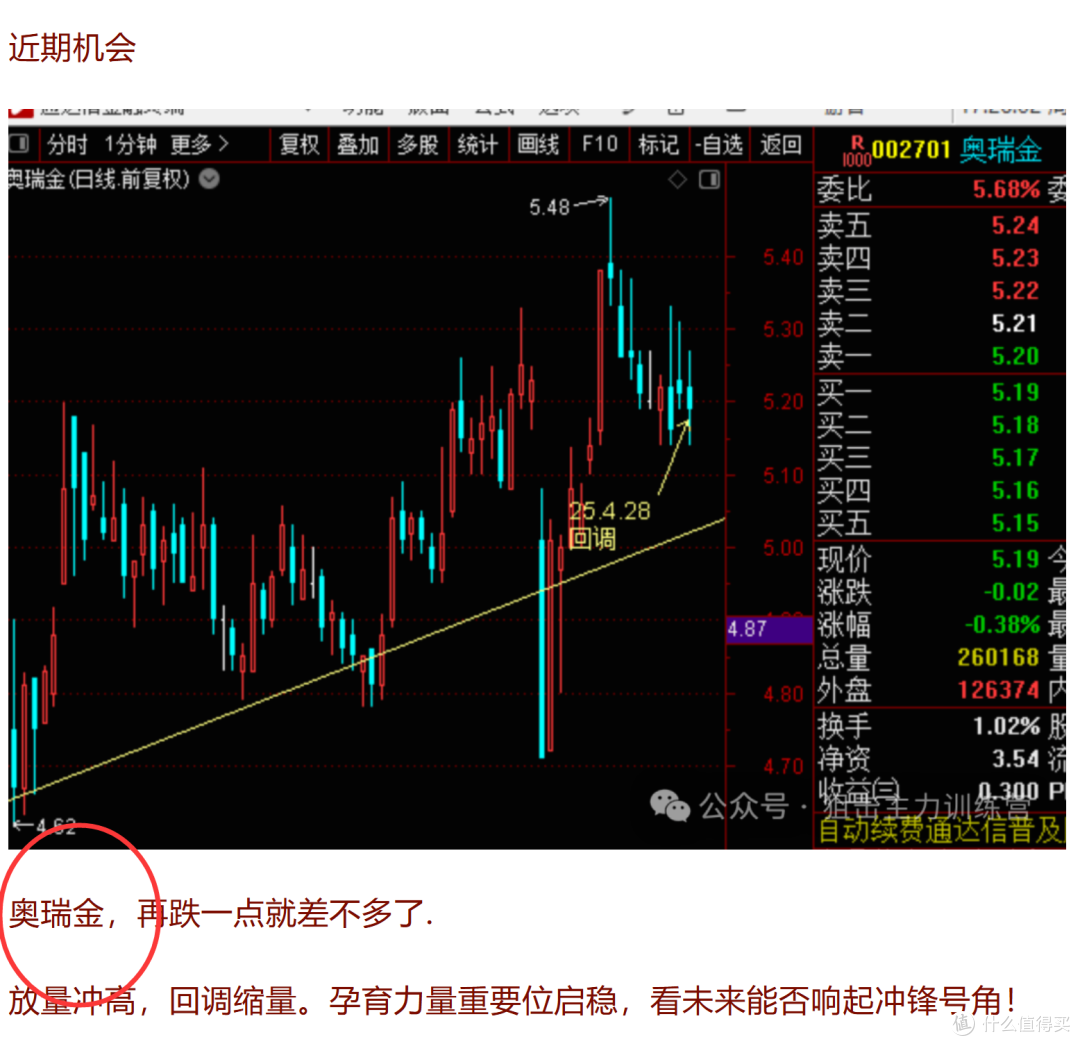Screen dimensions: 1080x1046
Task: Click the 外盘 value 126374
Action: point(998,690)
